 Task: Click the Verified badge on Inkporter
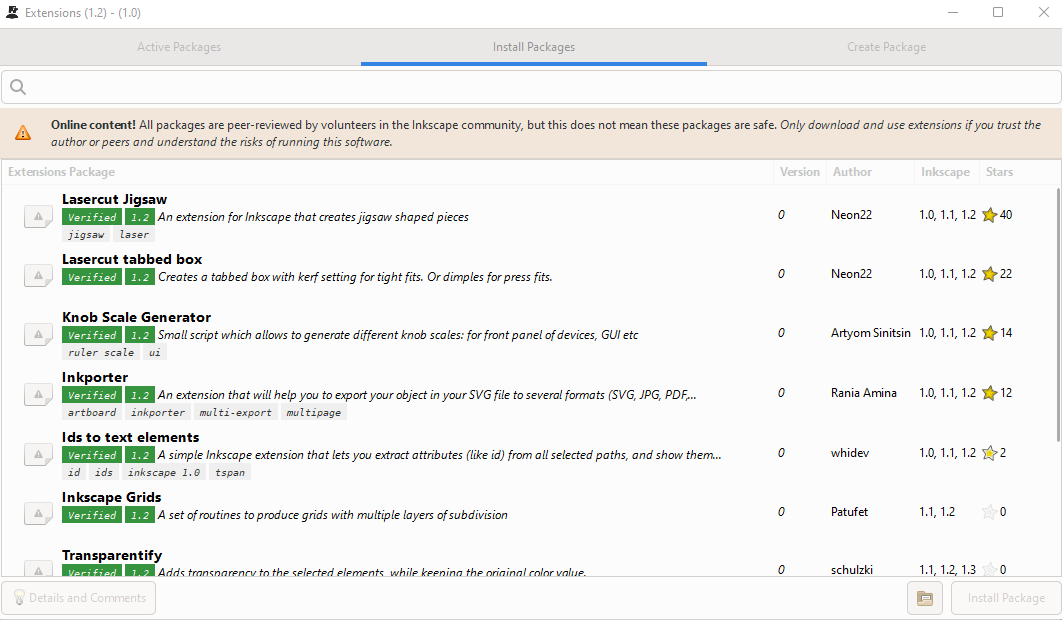coord(92,395)
